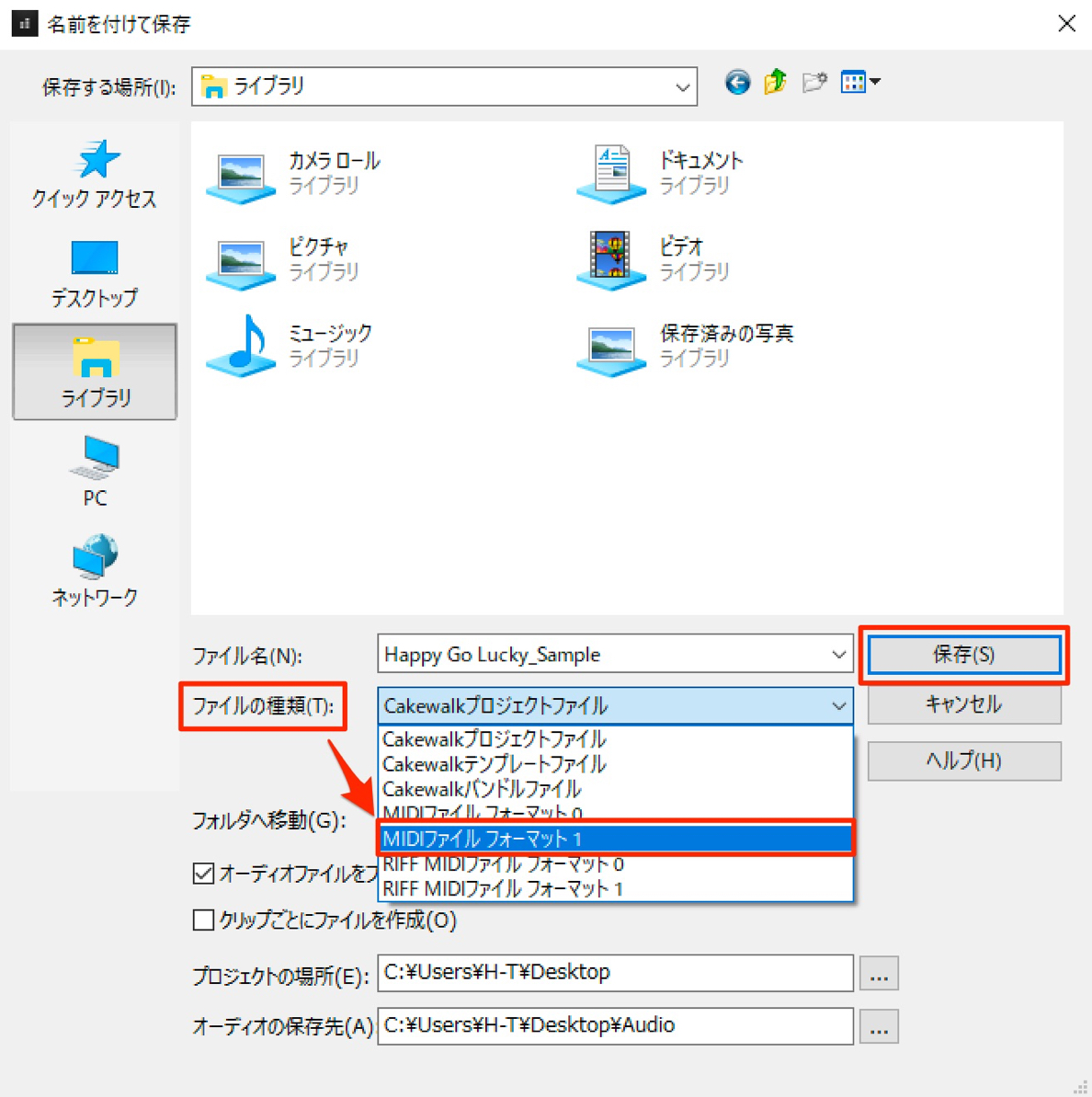Viewport: 1092px width, 1097px height.
Task: Choose Cakewalk template file option
Action: 616,764
